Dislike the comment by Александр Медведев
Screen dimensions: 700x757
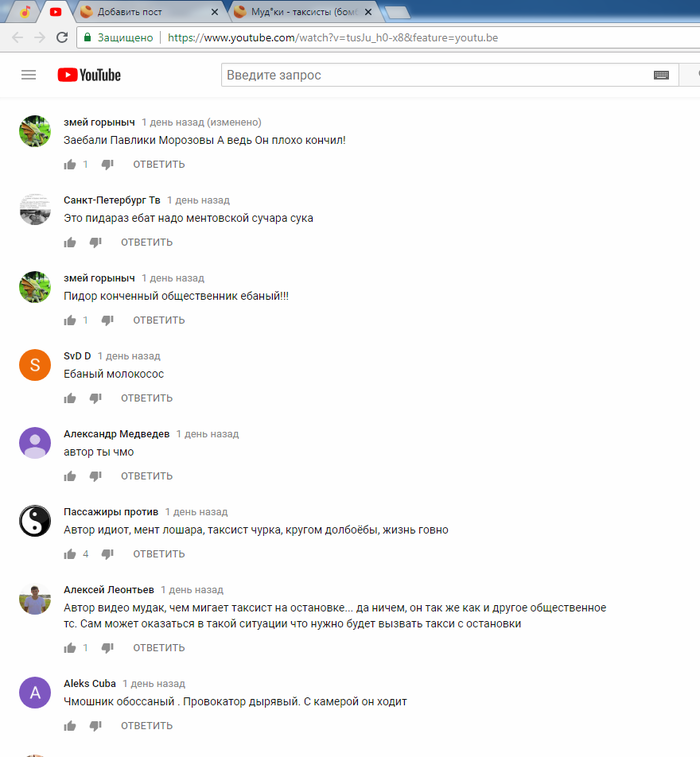click(x=96, y=476)
